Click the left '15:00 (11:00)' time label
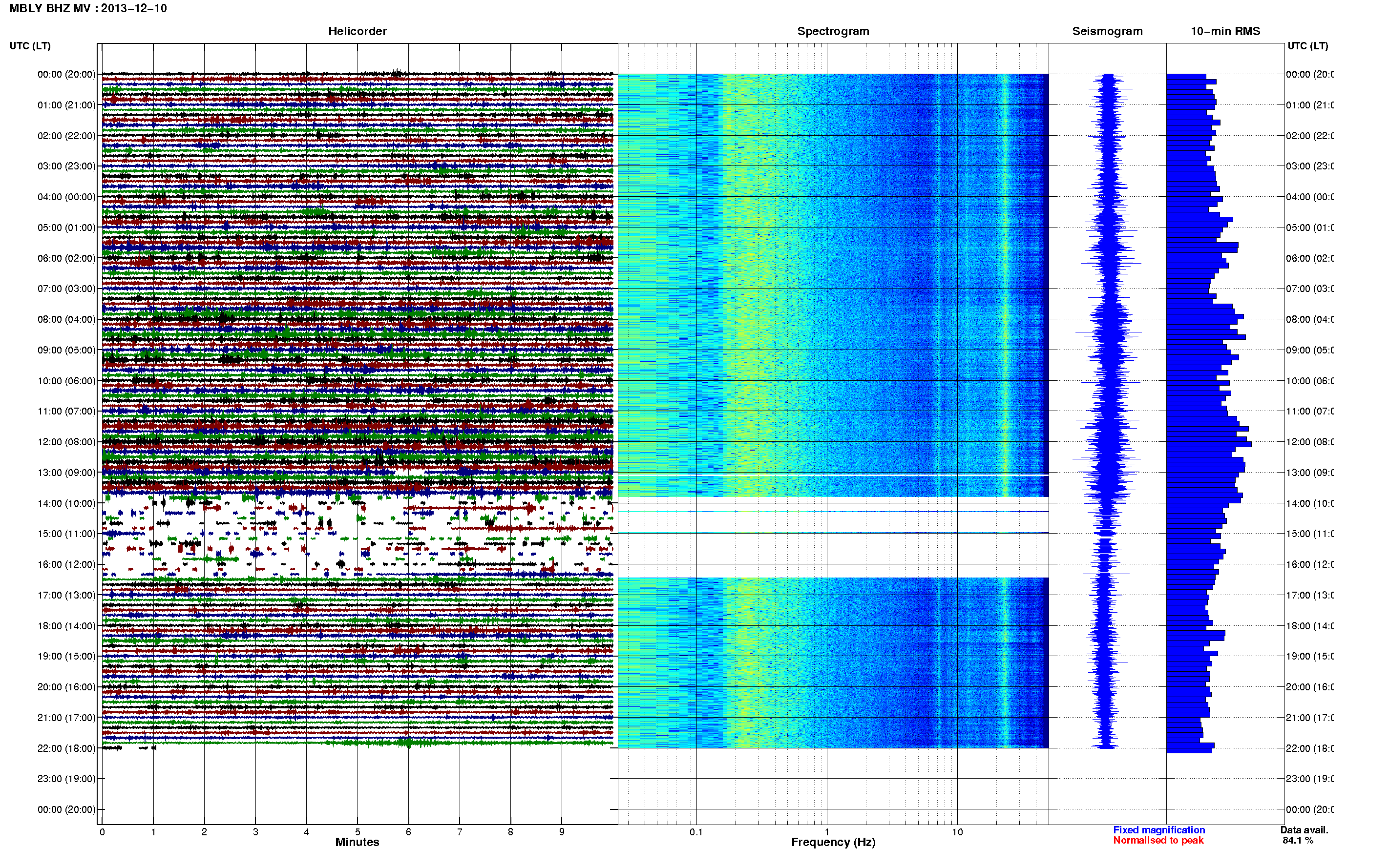The image size is (1389, 868). pos(66,533)
